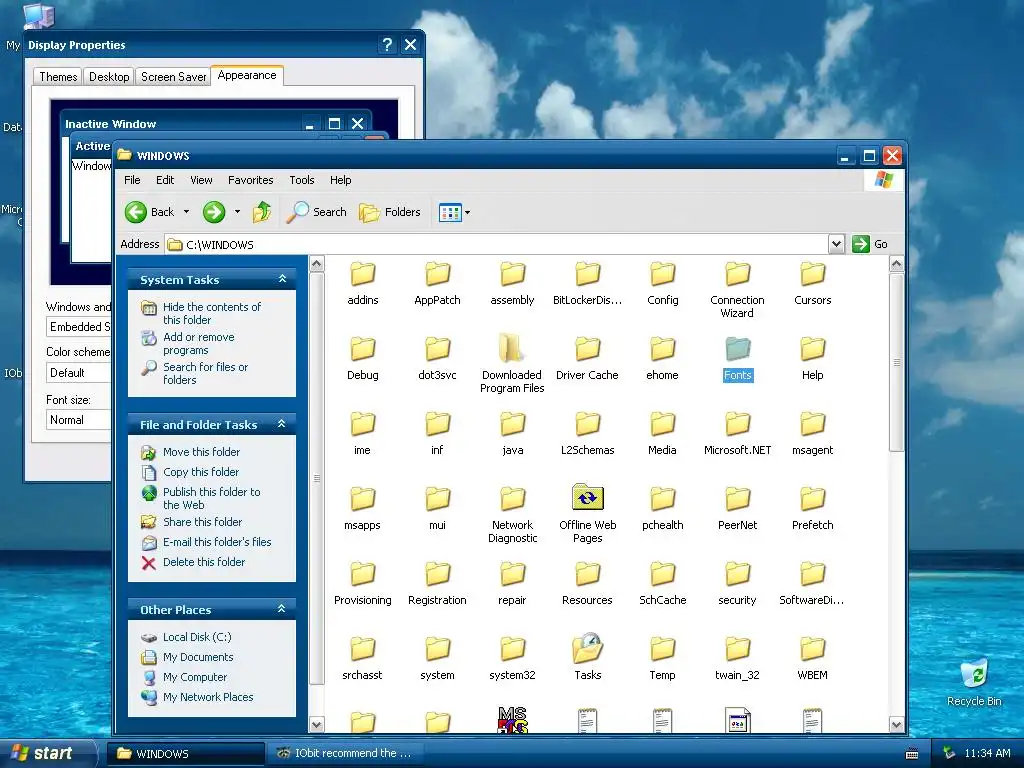Switch to Themes tab in Display Properties

(x=58, y=76)
